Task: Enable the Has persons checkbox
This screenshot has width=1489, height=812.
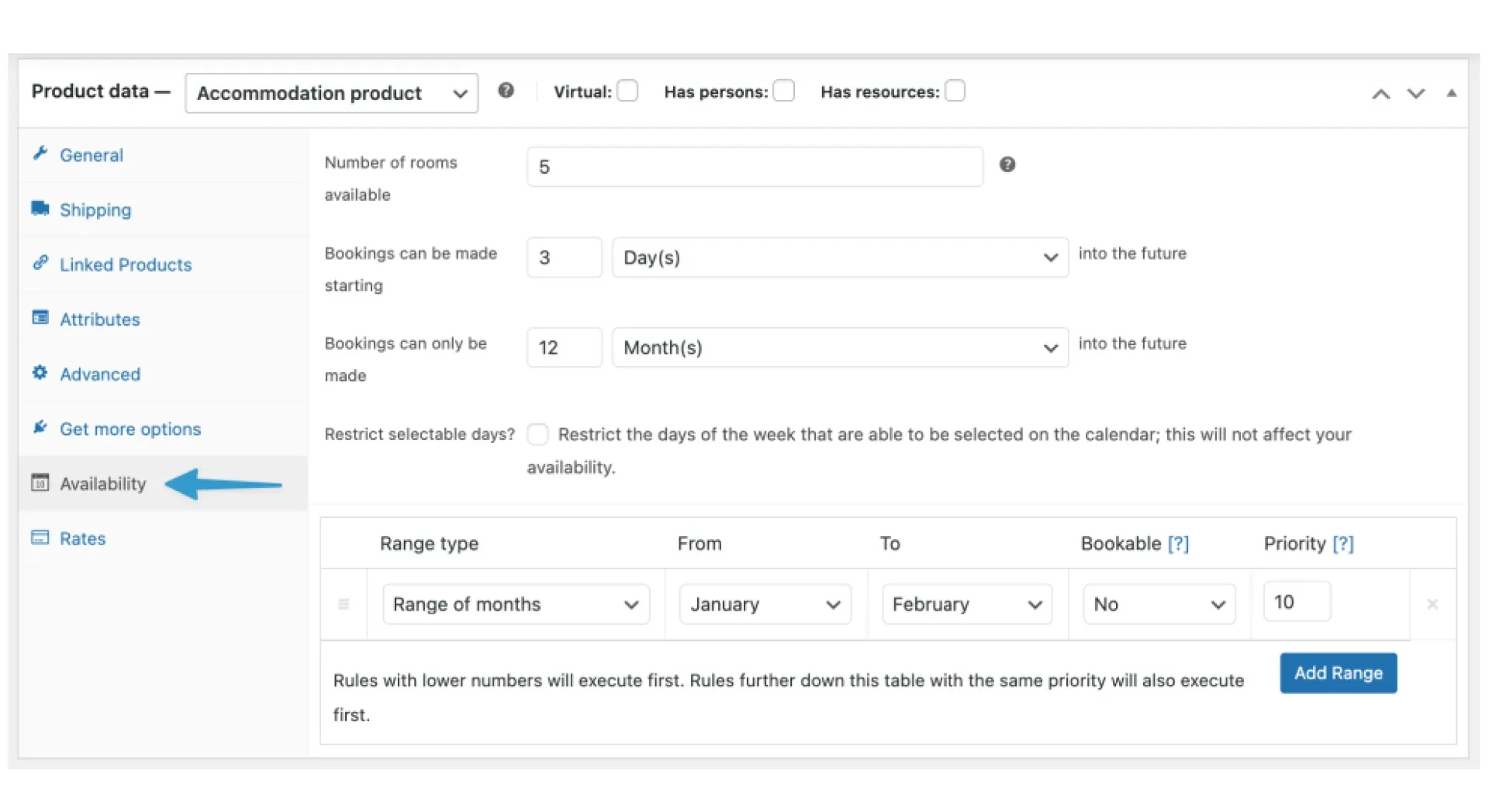Action: [784, 91]
